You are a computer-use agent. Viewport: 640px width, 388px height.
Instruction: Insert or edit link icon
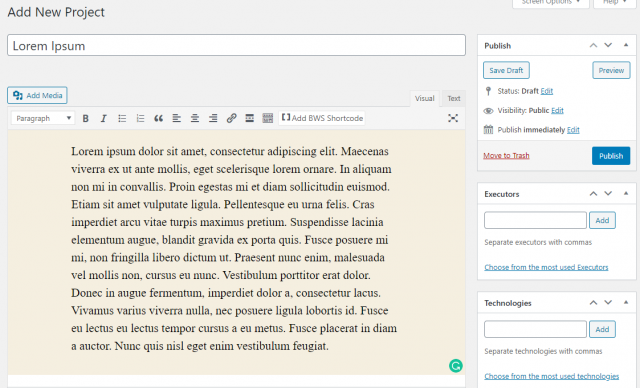231,118
